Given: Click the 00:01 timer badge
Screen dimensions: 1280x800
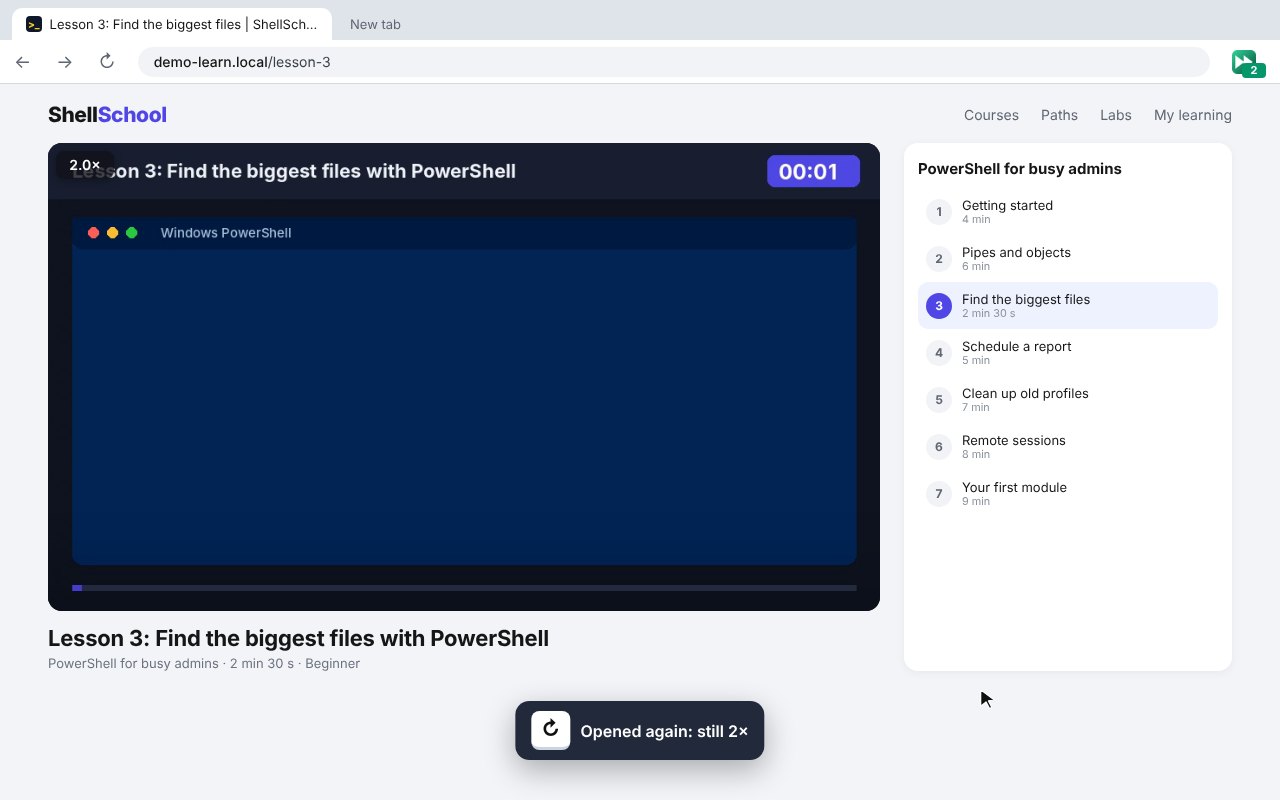Looking at the screenshot, I should coord(813,171).
